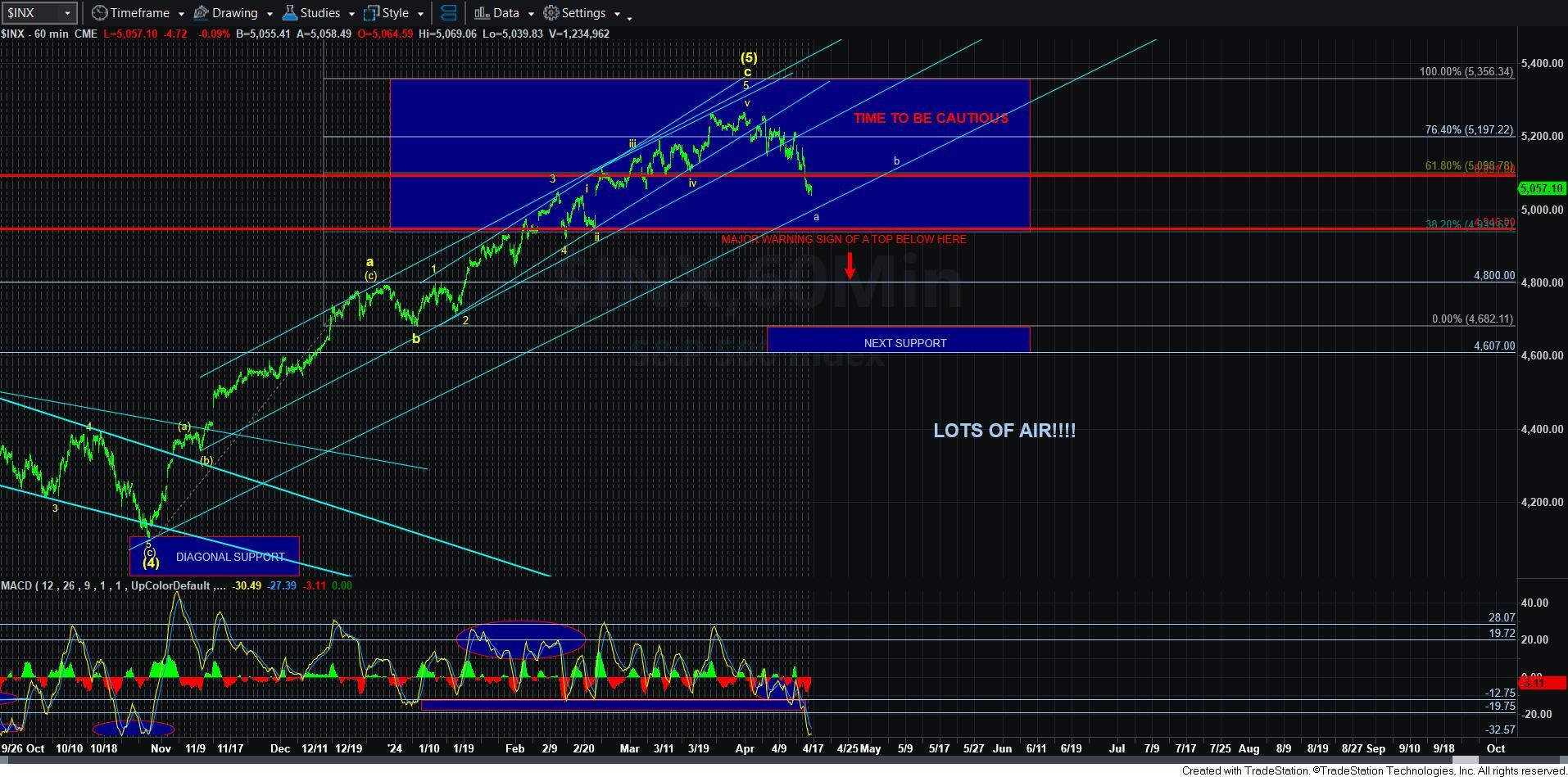Viewport: 1568px width, 777px height.
Task: Open the toolbar overflow arrow after Settings
Action: tap(629, 16)
